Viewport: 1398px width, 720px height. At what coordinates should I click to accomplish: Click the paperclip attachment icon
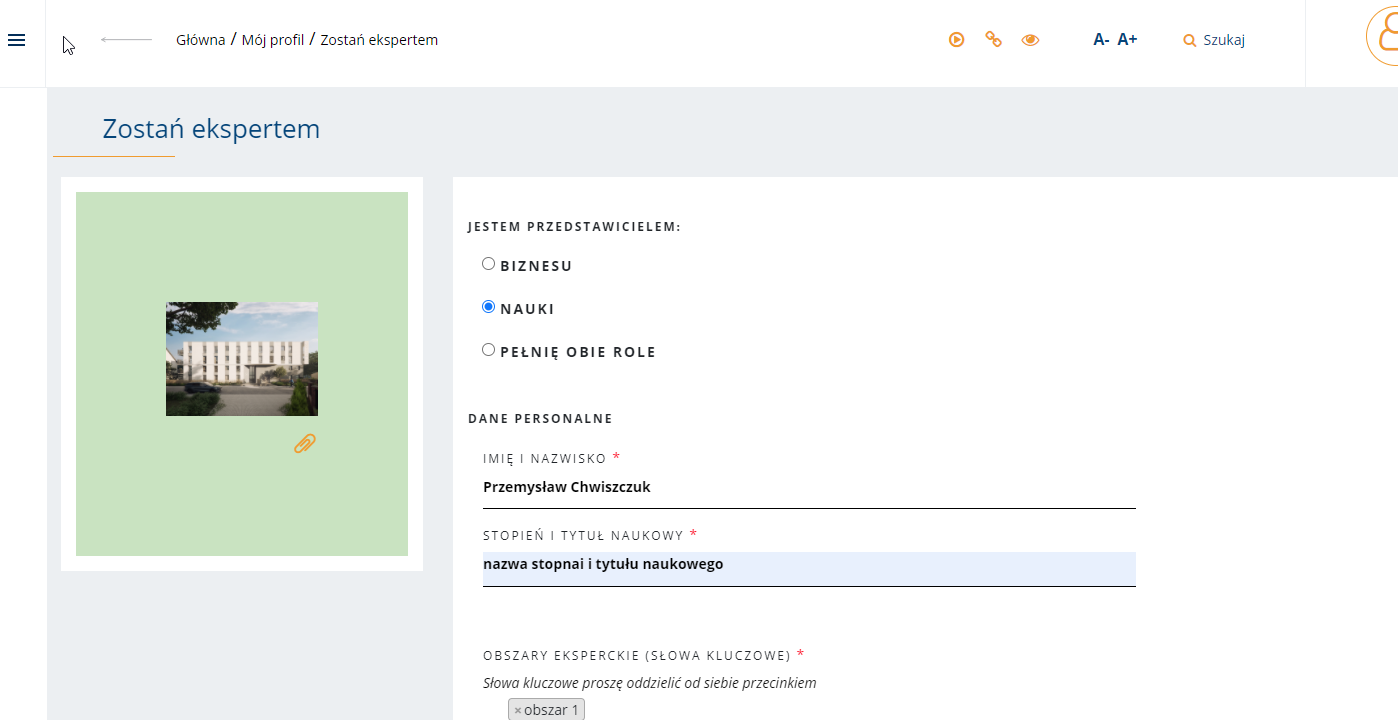[x=305, y=443]
